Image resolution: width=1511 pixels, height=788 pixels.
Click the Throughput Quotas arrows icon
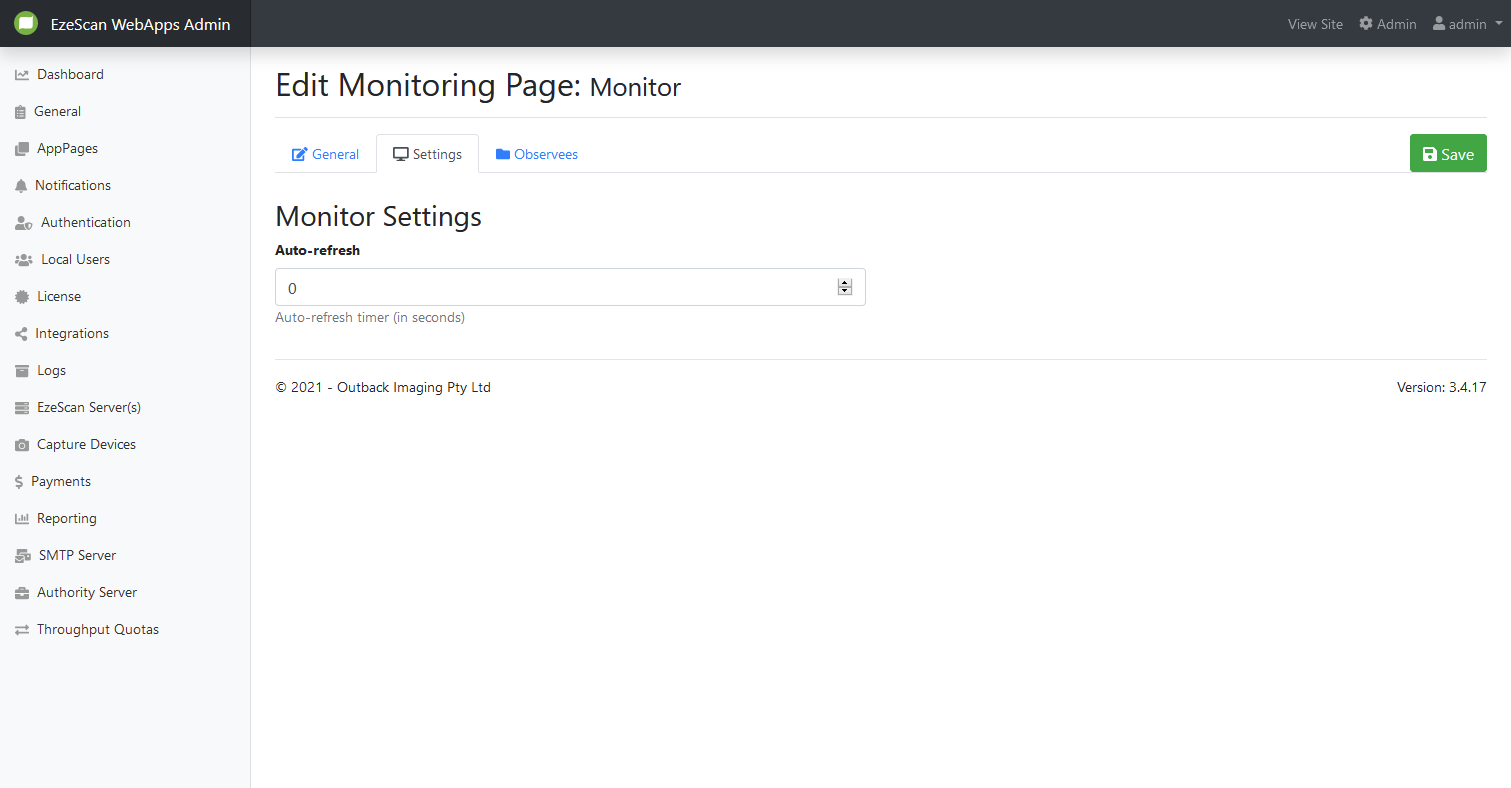click(22, 630)
